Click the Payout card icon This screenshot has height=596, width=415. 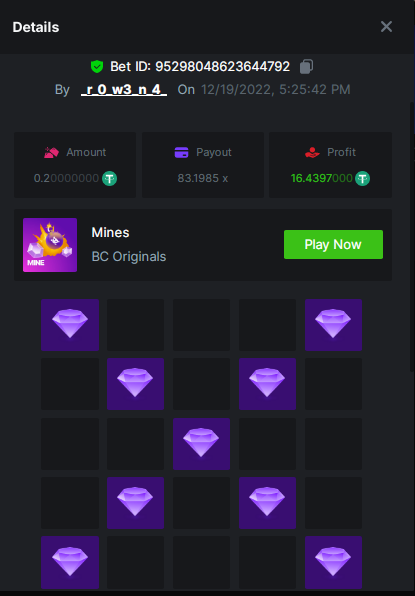[182, 152]
